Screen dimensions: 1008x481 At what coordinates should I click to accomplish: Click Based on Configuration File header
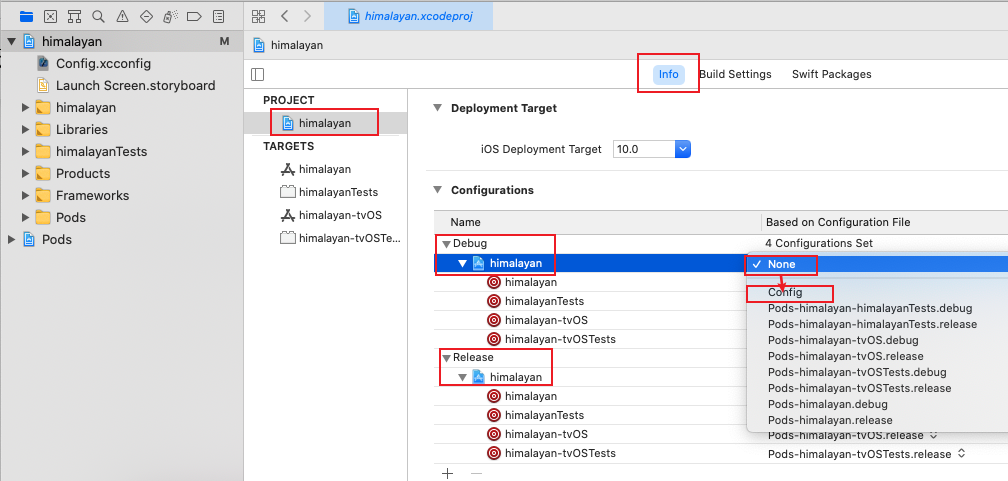pyautogui.click(x=838, y=222)
